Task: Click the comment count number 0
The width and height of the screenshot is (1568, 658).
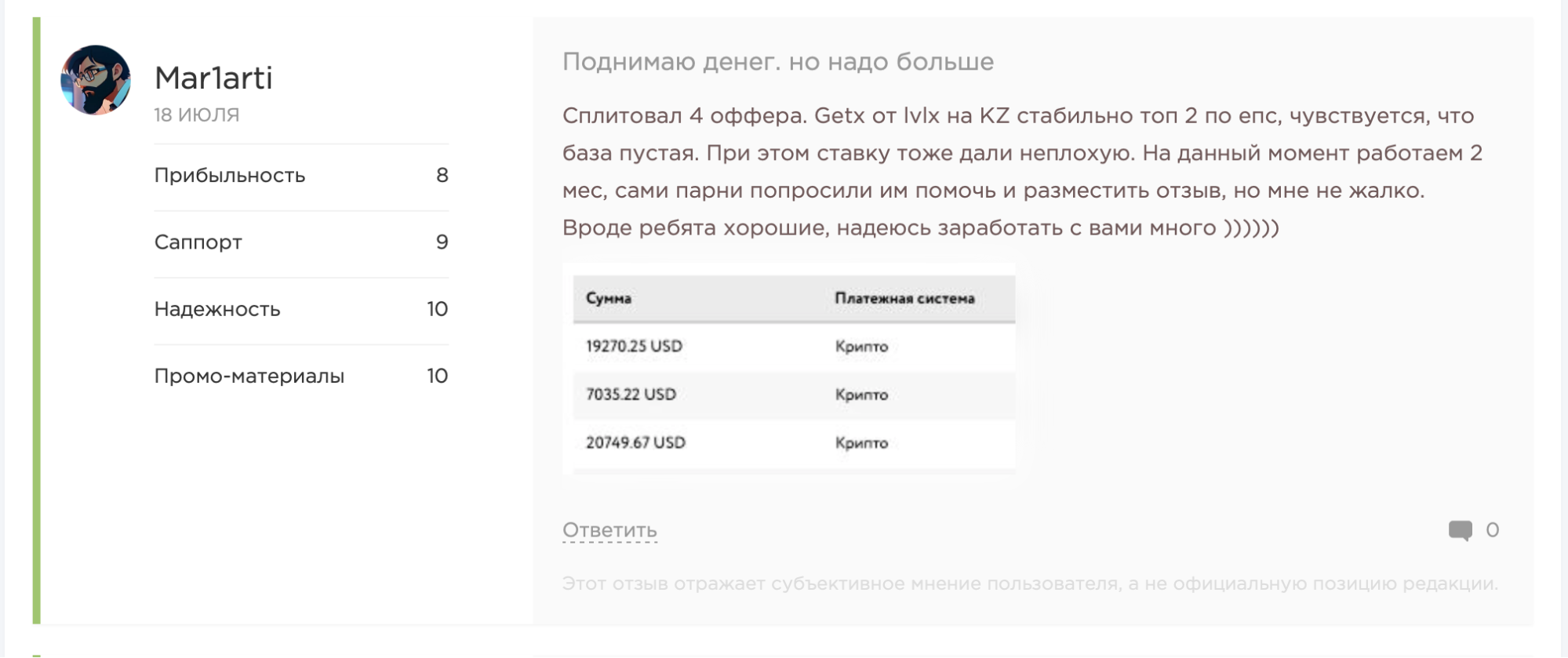Action: point(1492,530)
